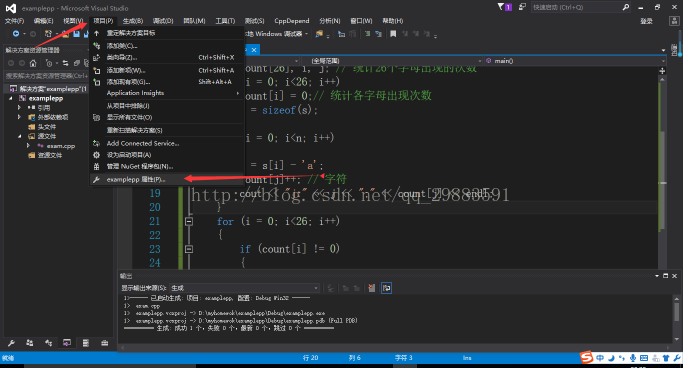683x368 pixels.
Task: Collapse the 源文件 folder node
Action: (20, 136)
